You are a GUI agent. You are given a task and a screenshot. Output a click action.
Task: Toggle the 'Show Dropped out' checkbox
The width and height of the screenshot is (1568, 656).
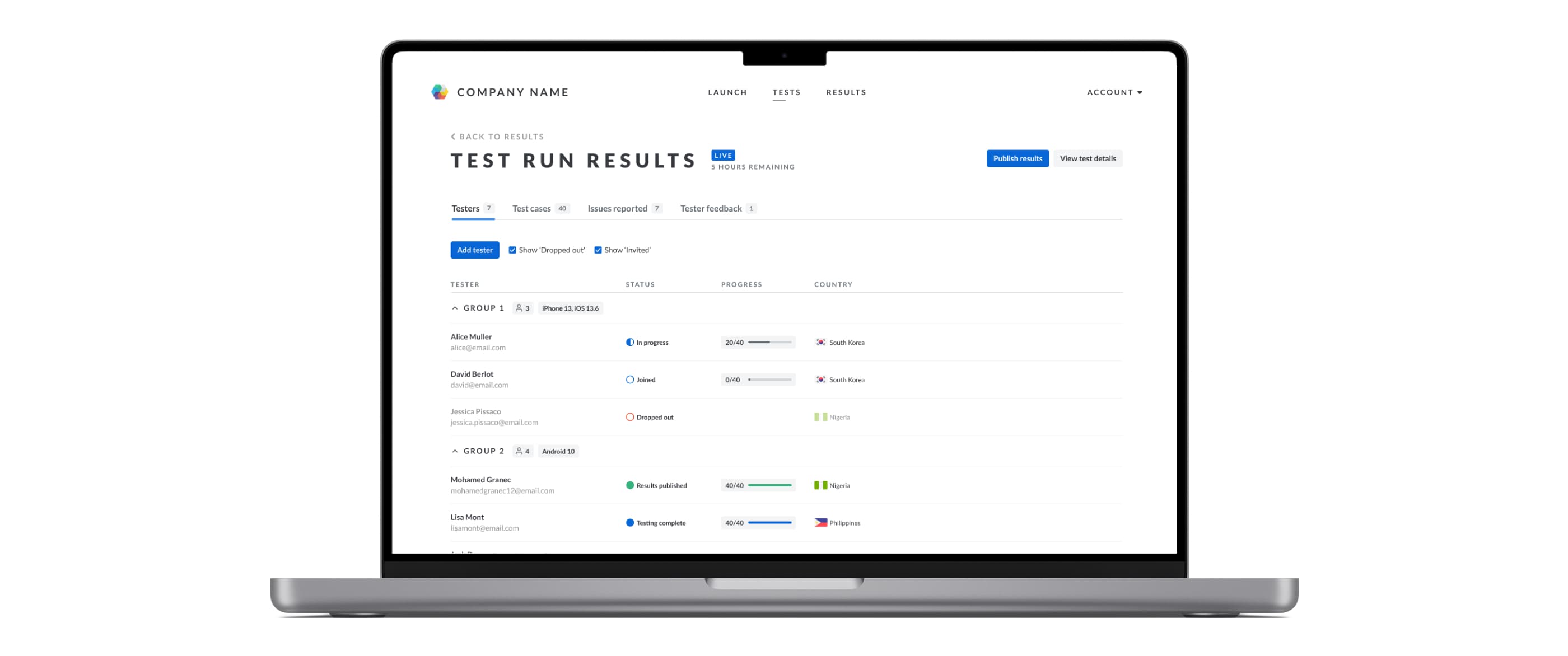[x=510, y=249]
